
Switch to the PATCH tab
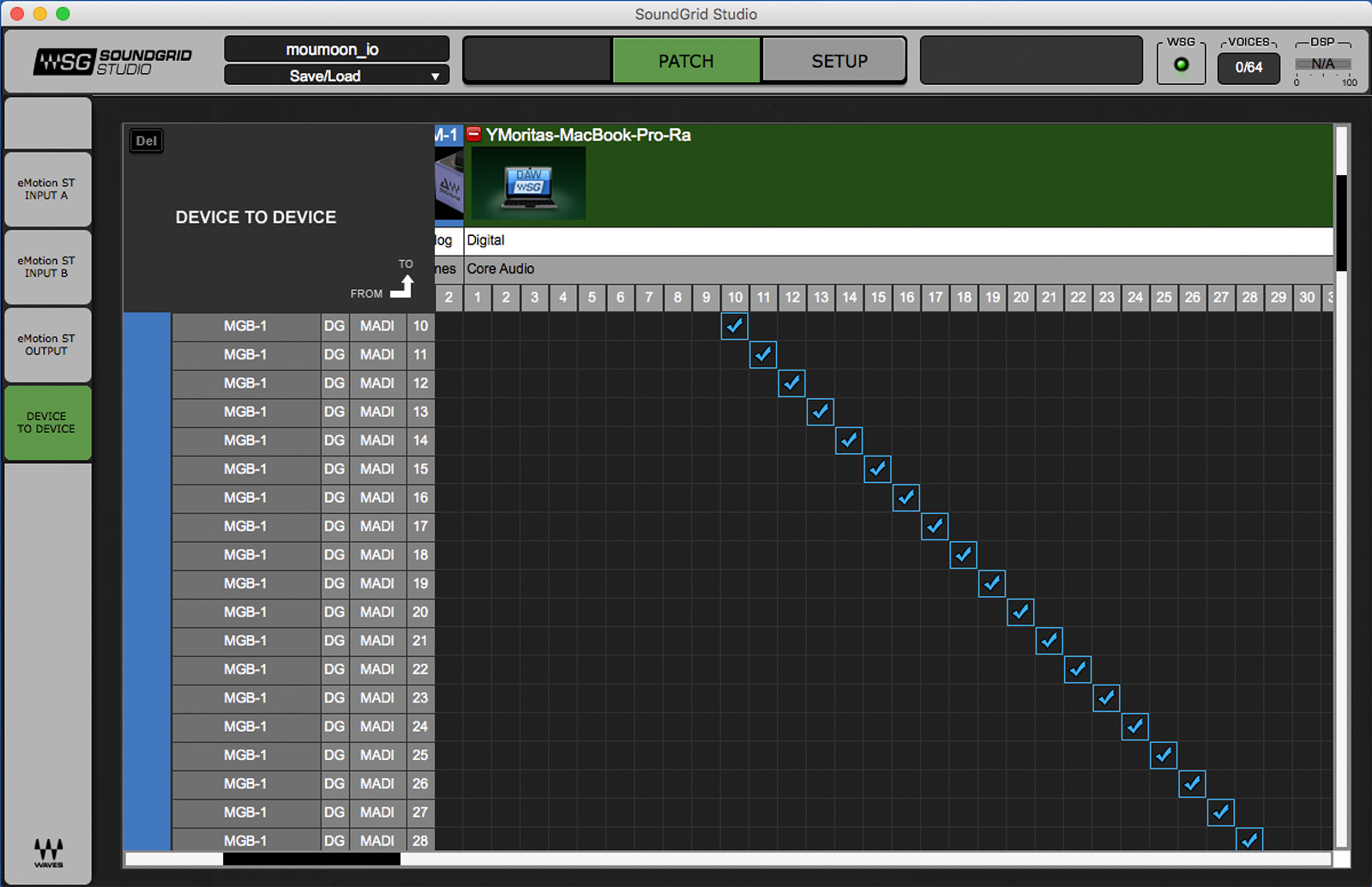(686, 61)
